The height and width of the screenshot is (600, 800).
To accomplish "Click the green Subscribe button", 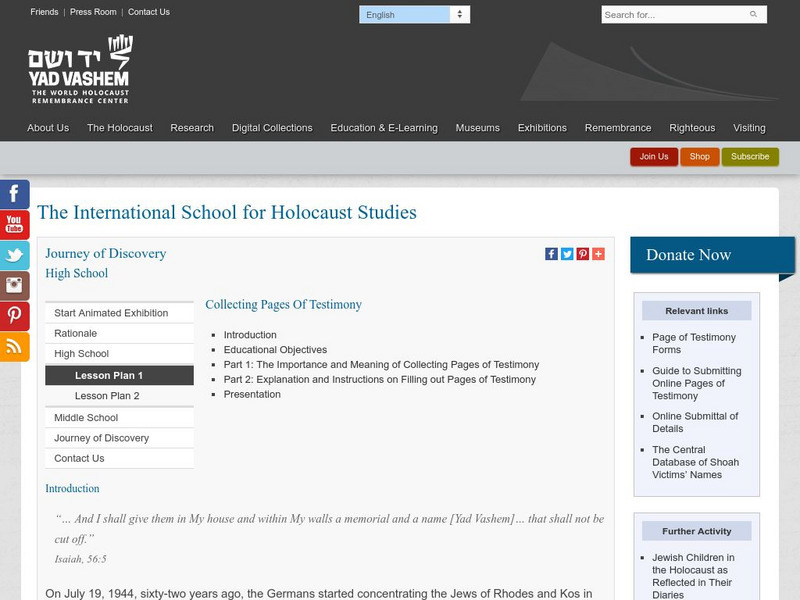I will pyautogui.click(x=750, y=157).
